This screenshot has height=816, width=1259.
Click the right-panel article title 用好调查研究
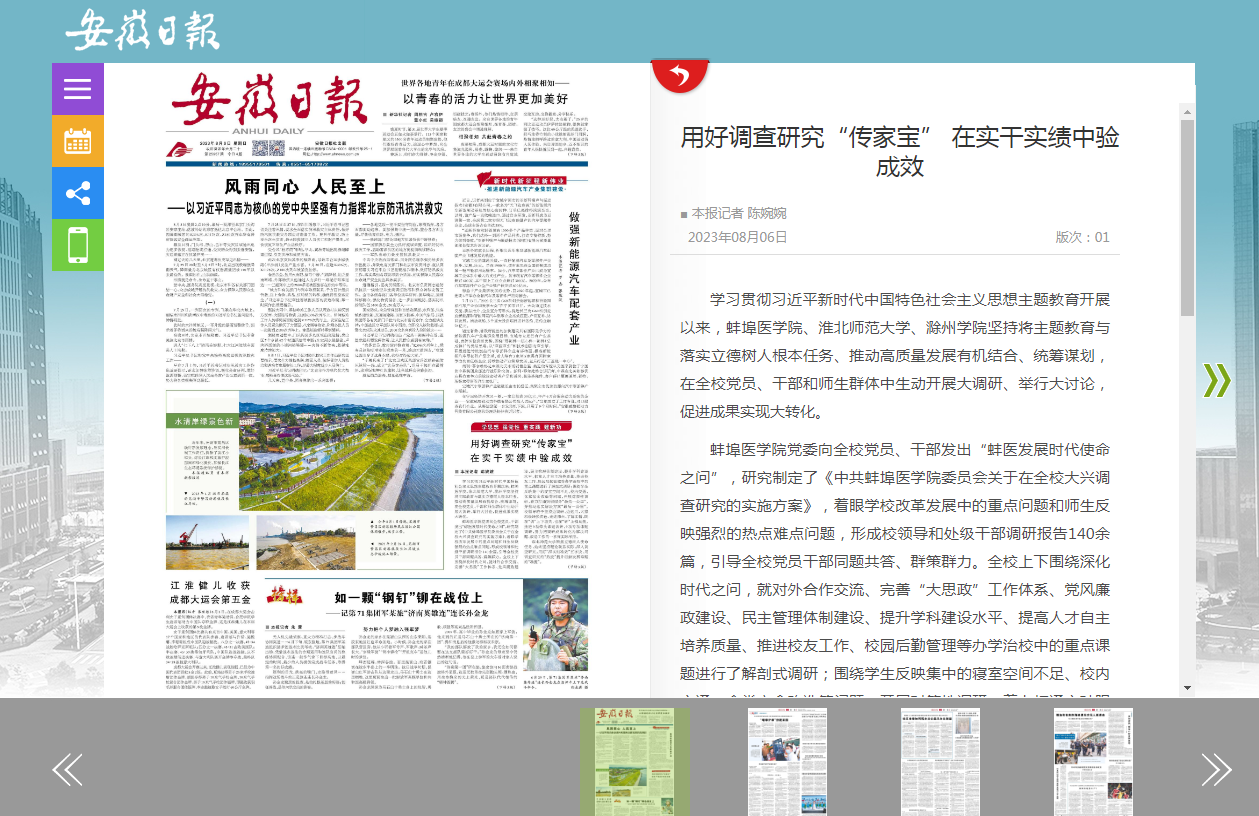click(900, 152)
